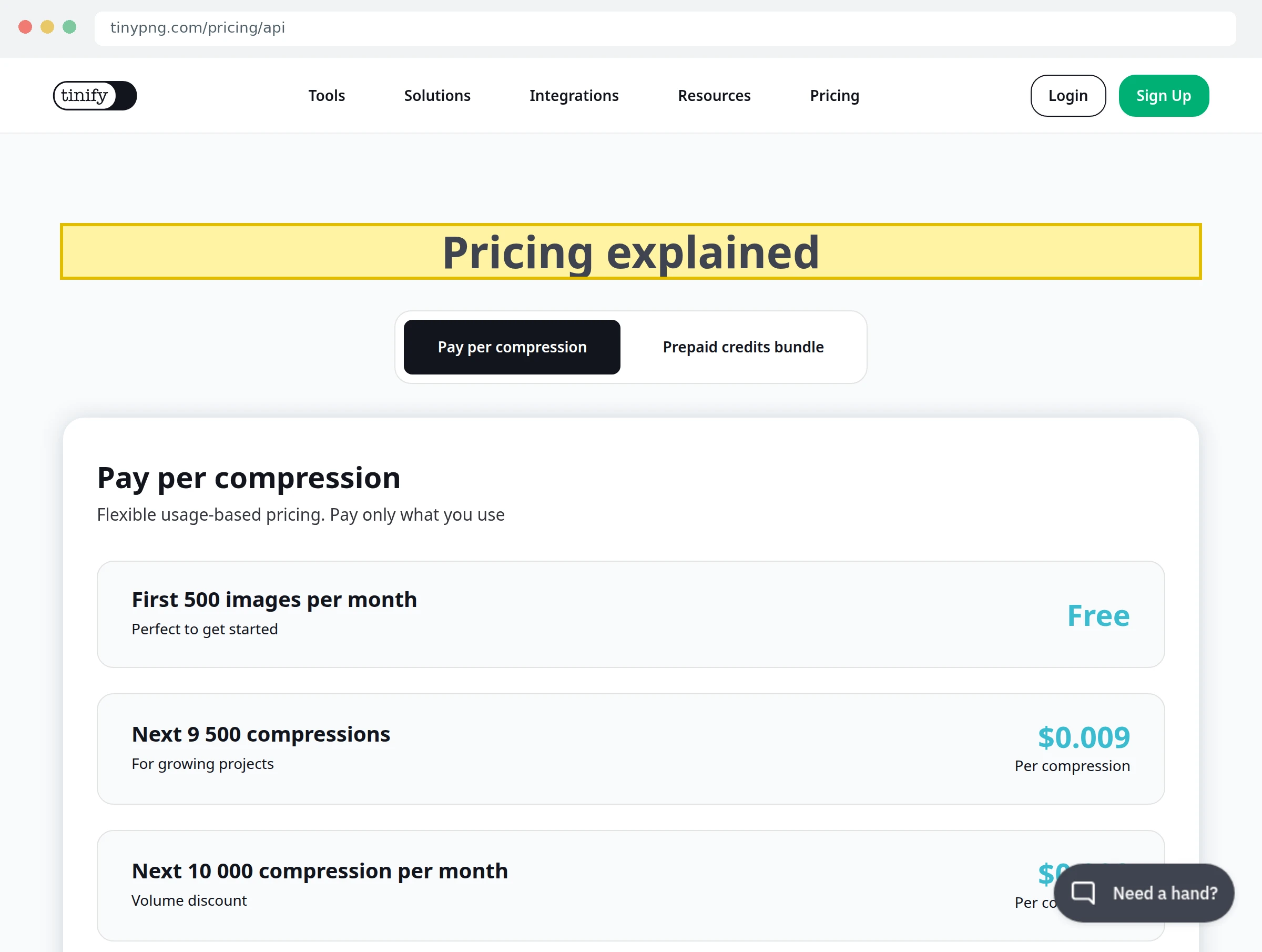Image resolution: width=1262 pixels, height=952 pixels.
Task: Click the green maximize window button
Action: (x=69, y=27)
